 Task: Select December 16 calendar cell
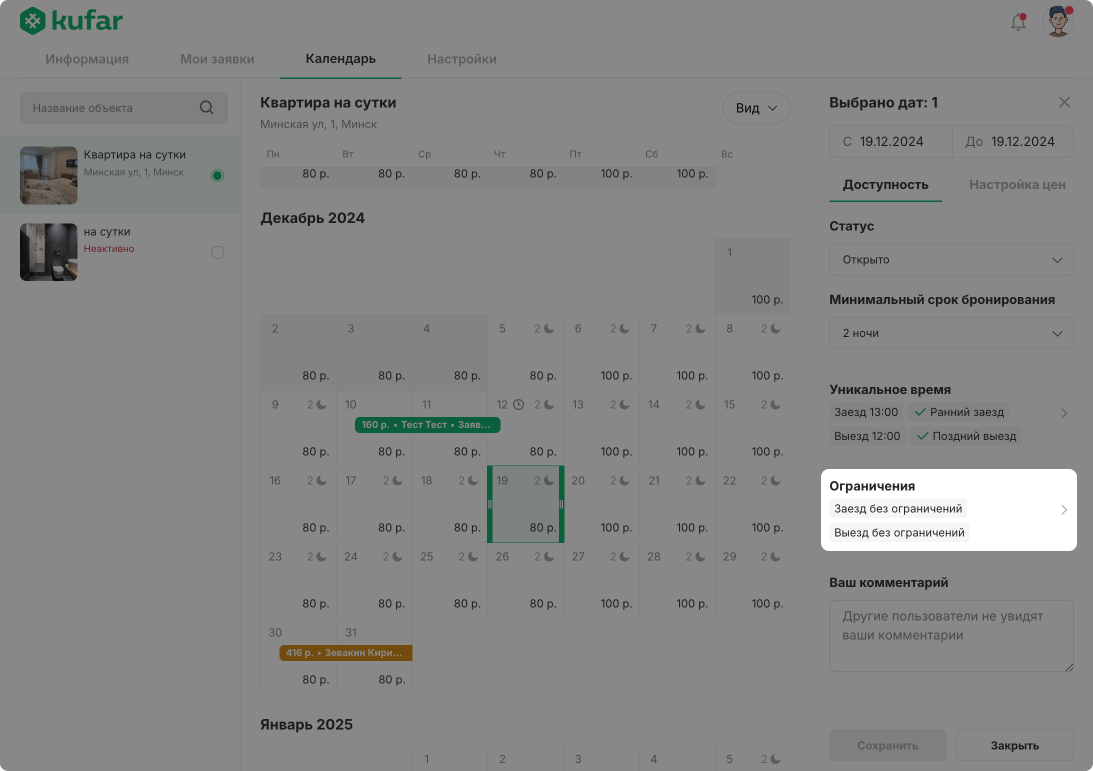[x=298, y=504]
